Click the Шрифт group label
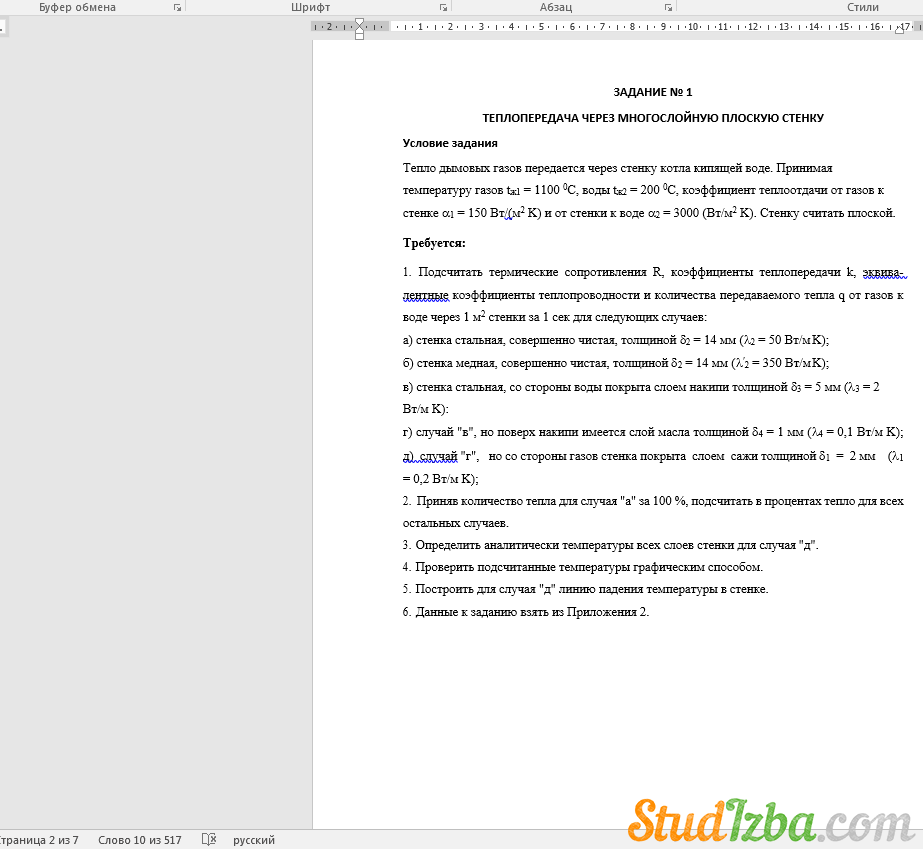The image size is (923, 849). click(x=310, y=7)
